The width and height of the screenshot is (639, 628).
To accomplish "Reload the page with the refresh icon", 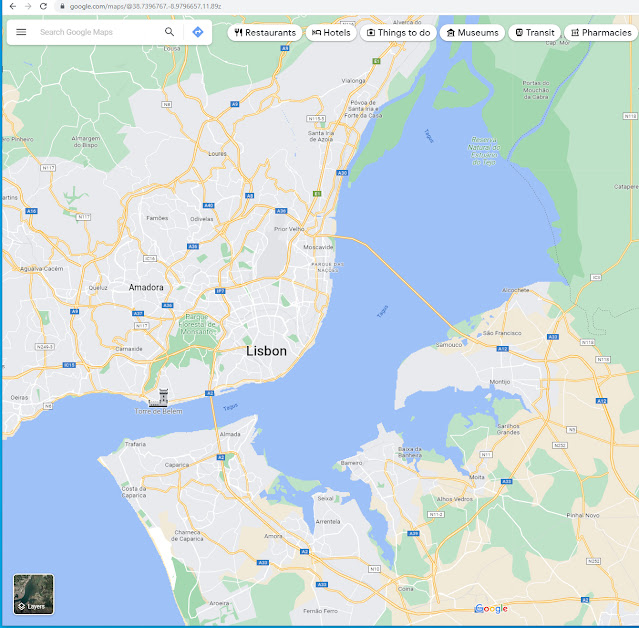I will pos(43,7).
